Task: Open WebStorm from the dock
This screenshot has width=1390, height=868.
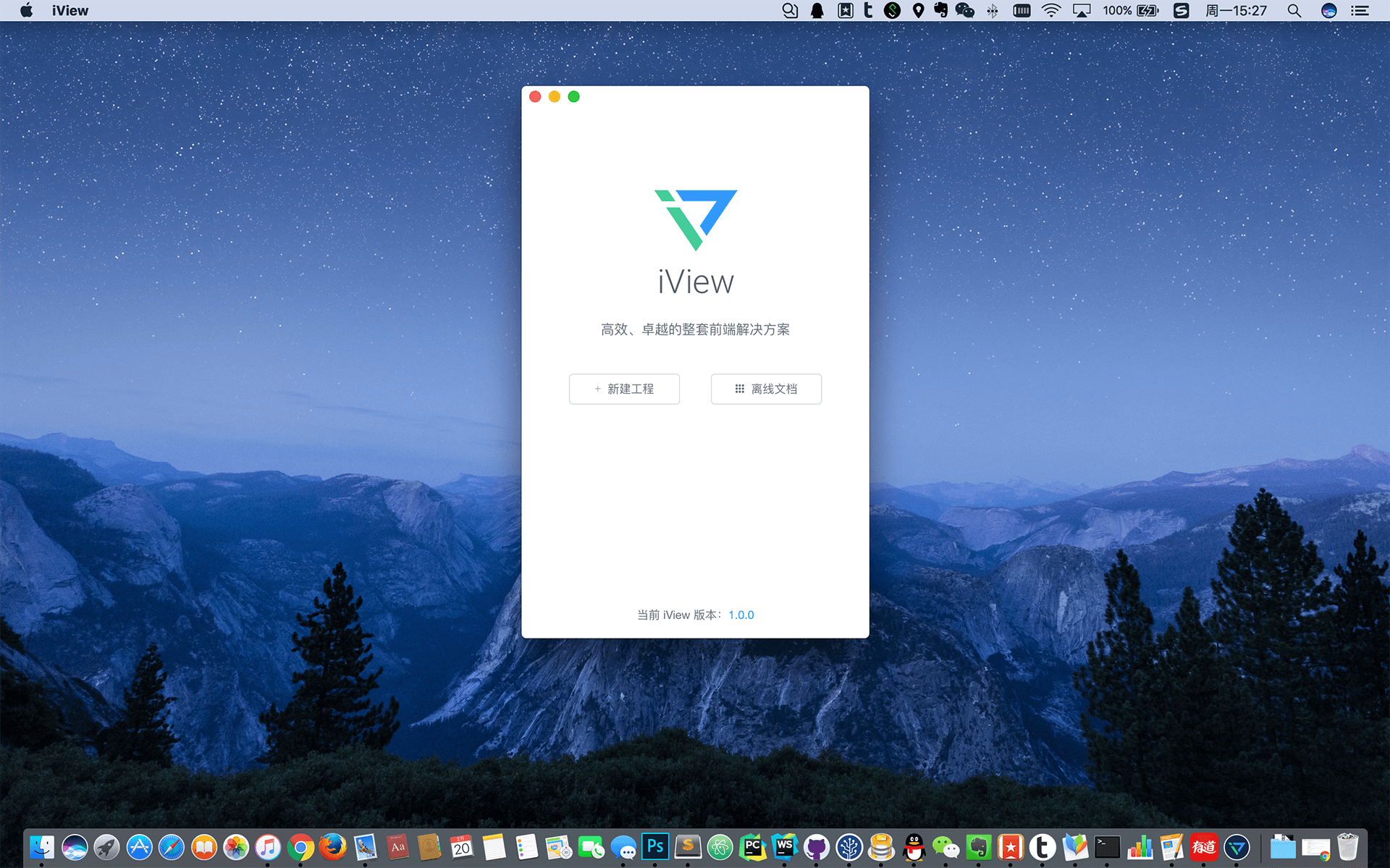Action: [785, 847]
